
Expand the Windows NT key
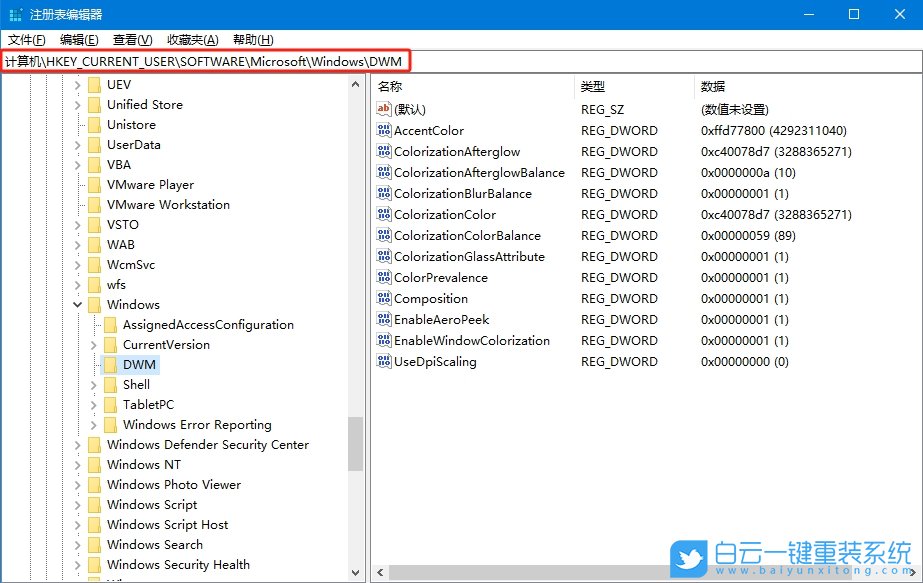coord(76,464)
